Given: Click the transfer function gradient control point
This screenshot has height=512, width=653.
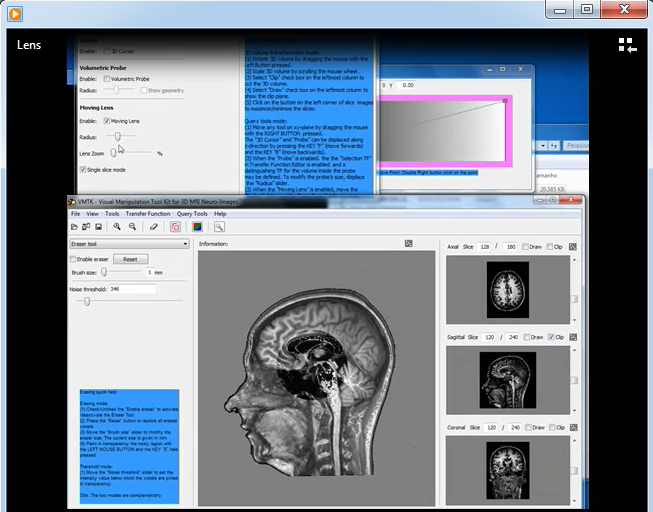Looking at the screenshot, I should pyautogui.click(x=505, y=101).
